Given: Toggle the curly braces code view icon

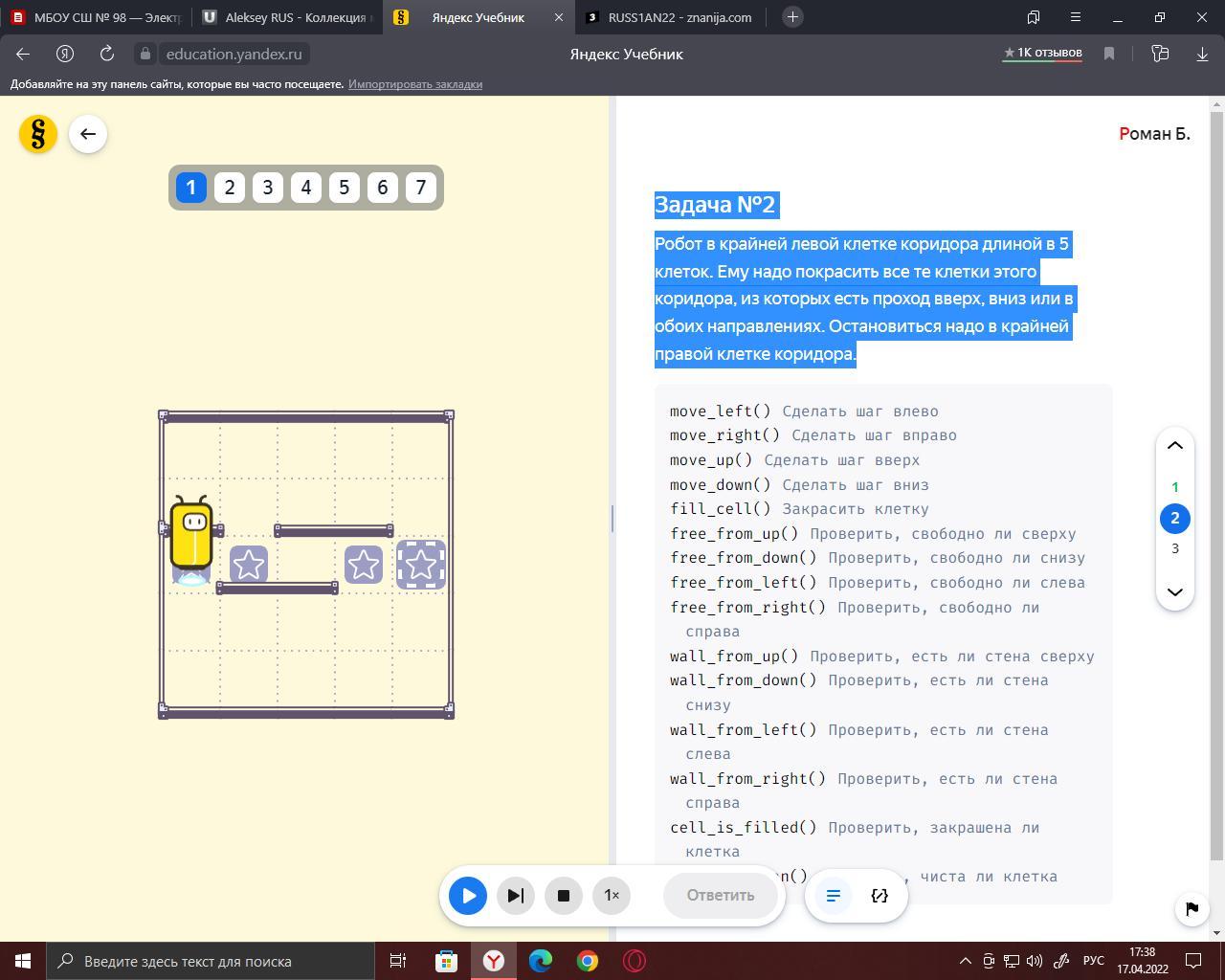Looking at the screenshot, I should [880, 896].
